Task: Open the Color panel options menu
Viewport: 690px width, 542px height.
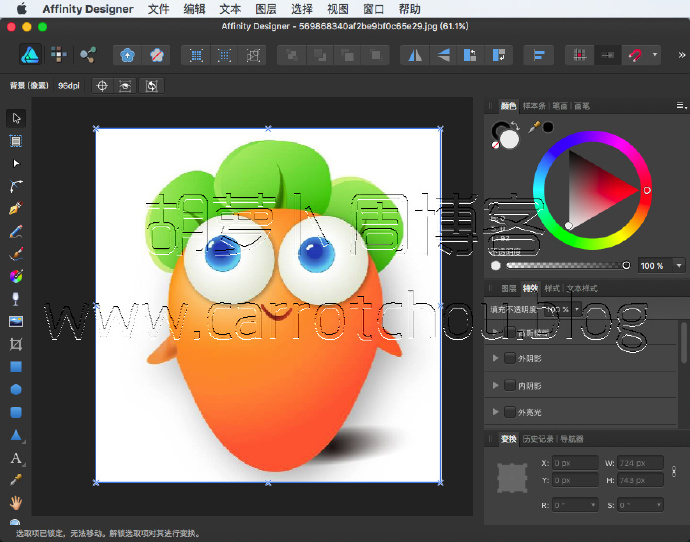Action: click(681, 106)
